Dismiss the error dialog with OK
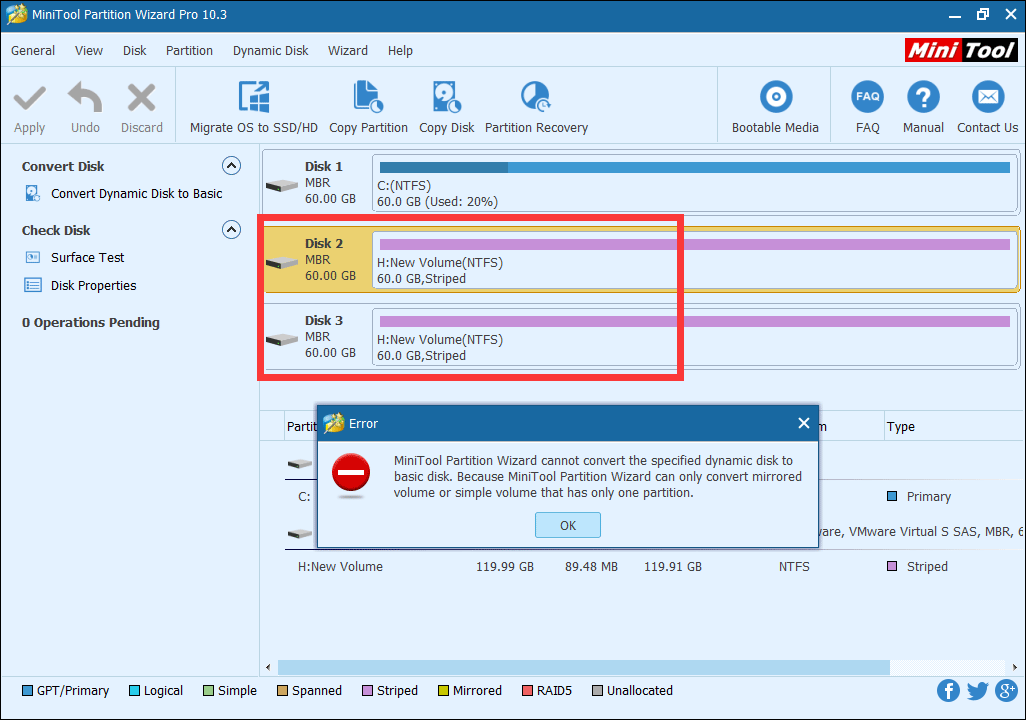 (x=567, y=524)
